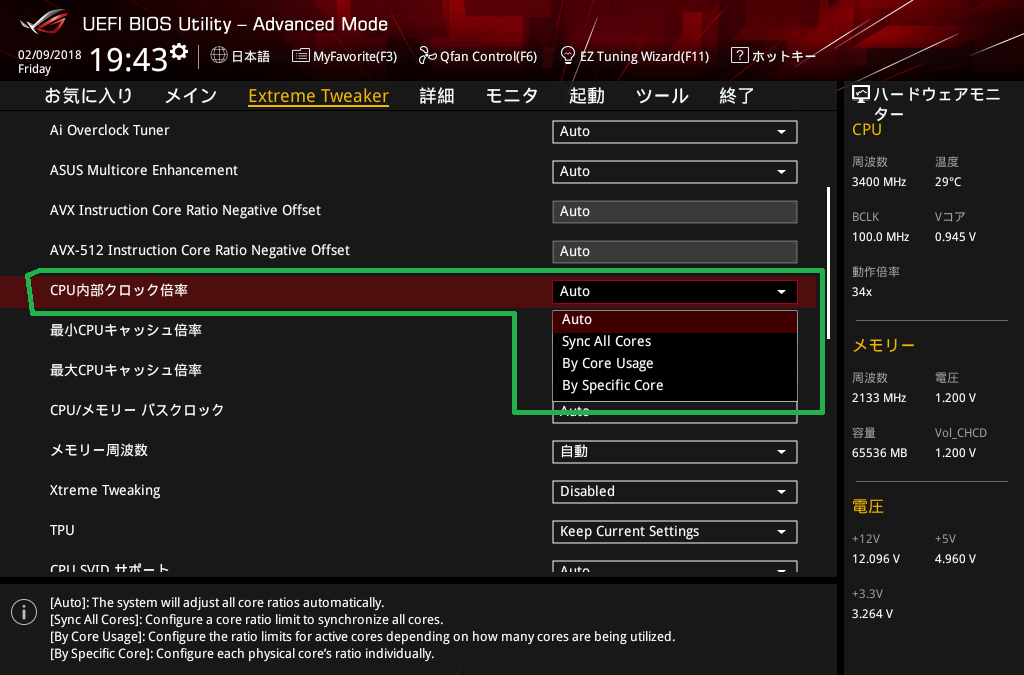Show the ホットキー hotkey list
The image size is (1024, 675).
(x=774, y=56)
